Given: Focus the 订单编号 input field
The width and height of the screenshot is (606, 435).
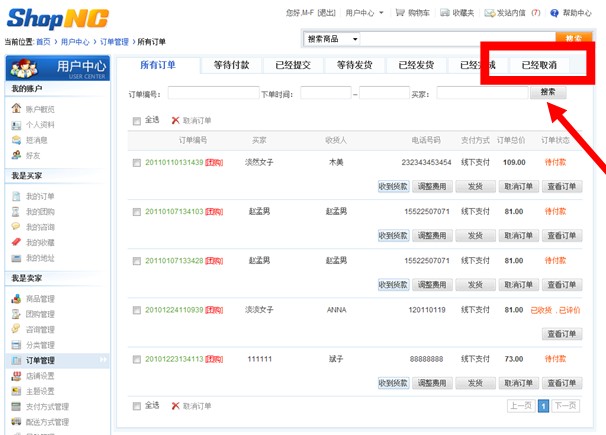Looking at the screenshot, I should (x=213, y=93).
